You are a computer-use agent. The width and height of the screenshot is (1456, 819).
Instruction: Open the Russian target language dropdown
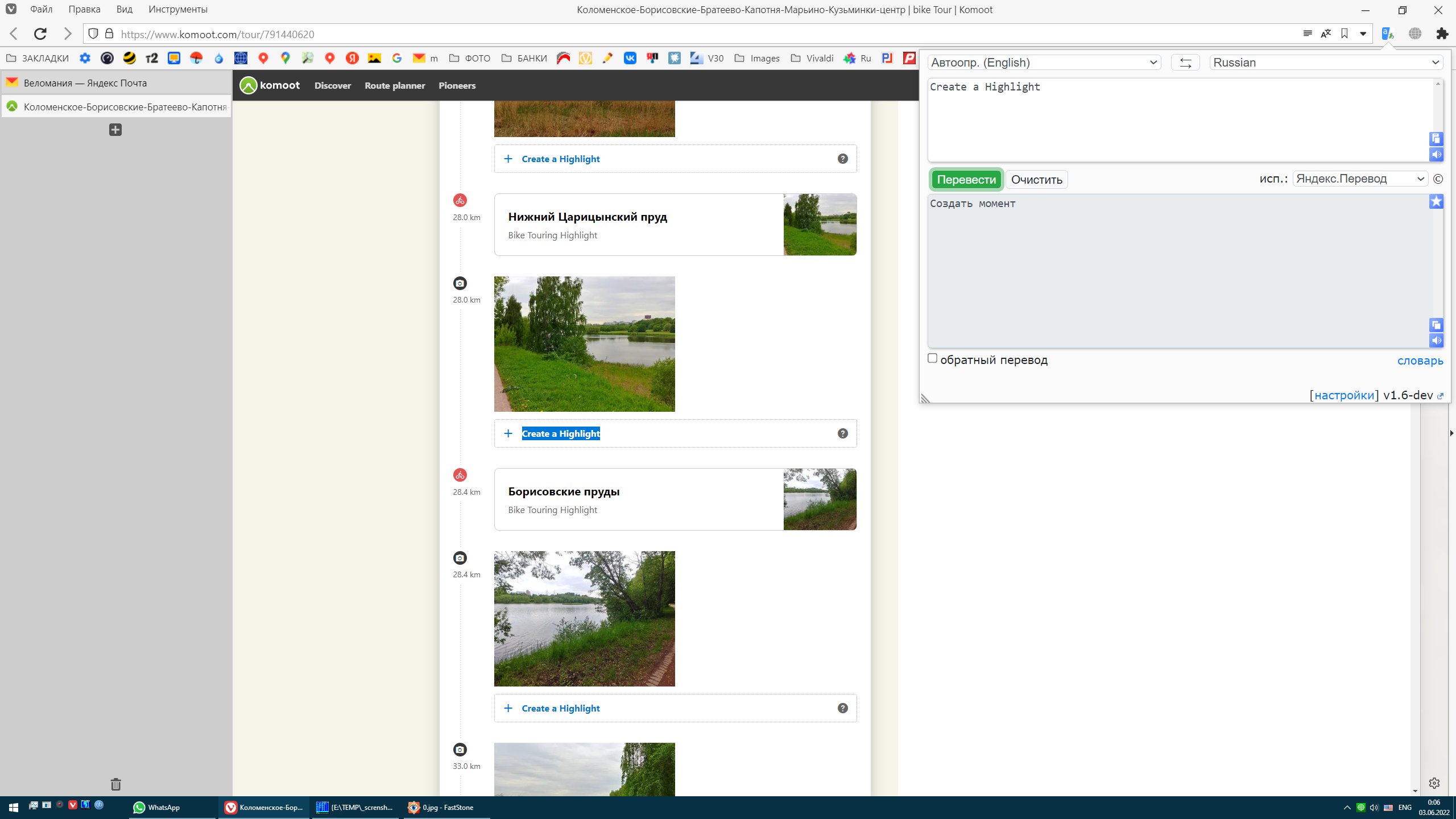click(1326, 63)
